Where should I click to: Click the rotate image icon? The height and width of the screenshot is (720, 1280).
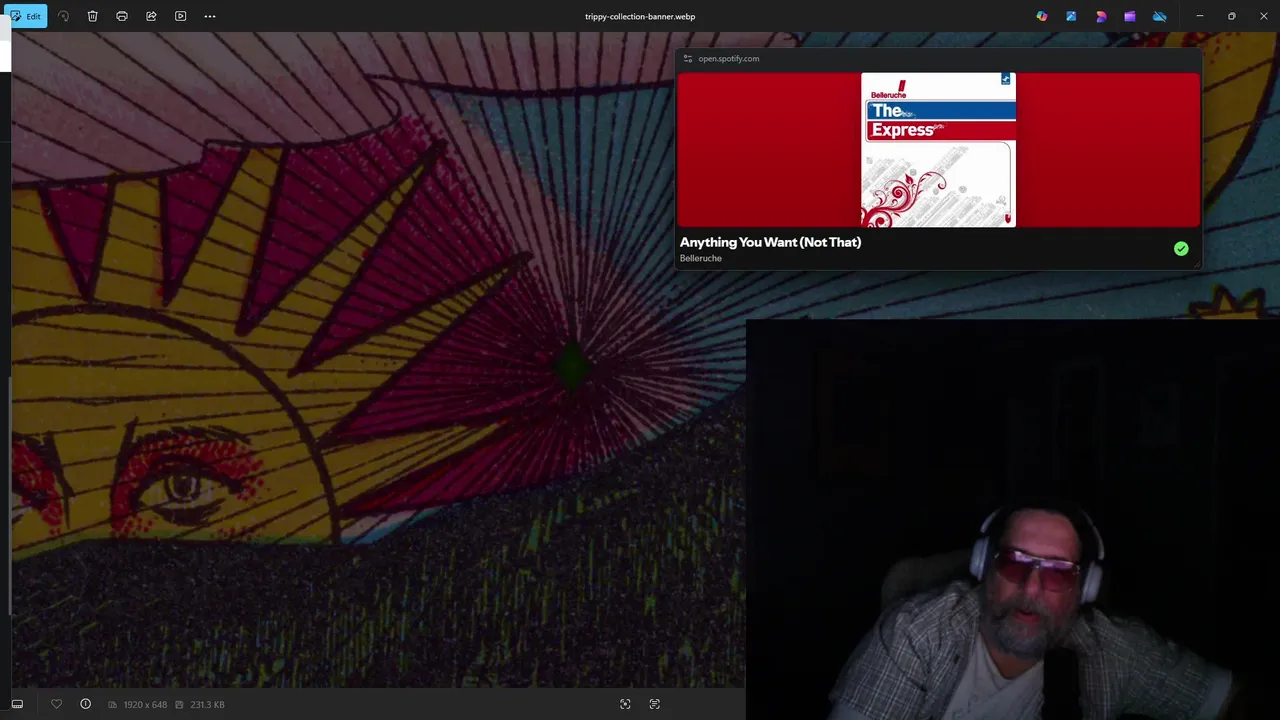point(63,16)
